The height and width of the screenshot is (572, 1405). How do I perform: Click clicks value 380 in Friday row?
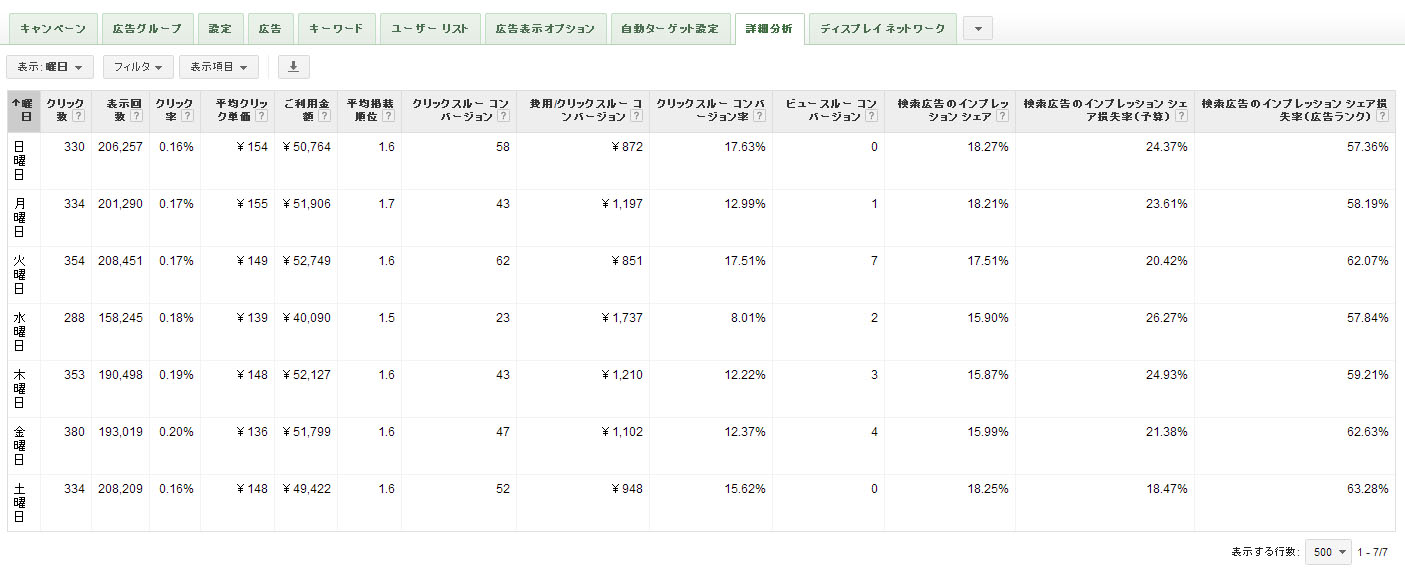[x=74, y=432]
